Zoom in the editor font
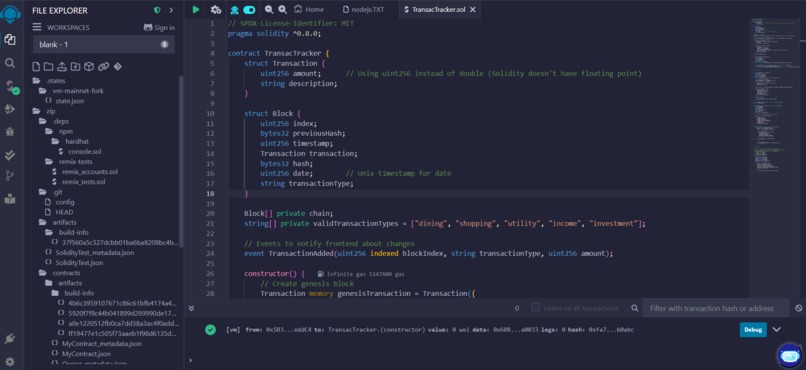 283,9
